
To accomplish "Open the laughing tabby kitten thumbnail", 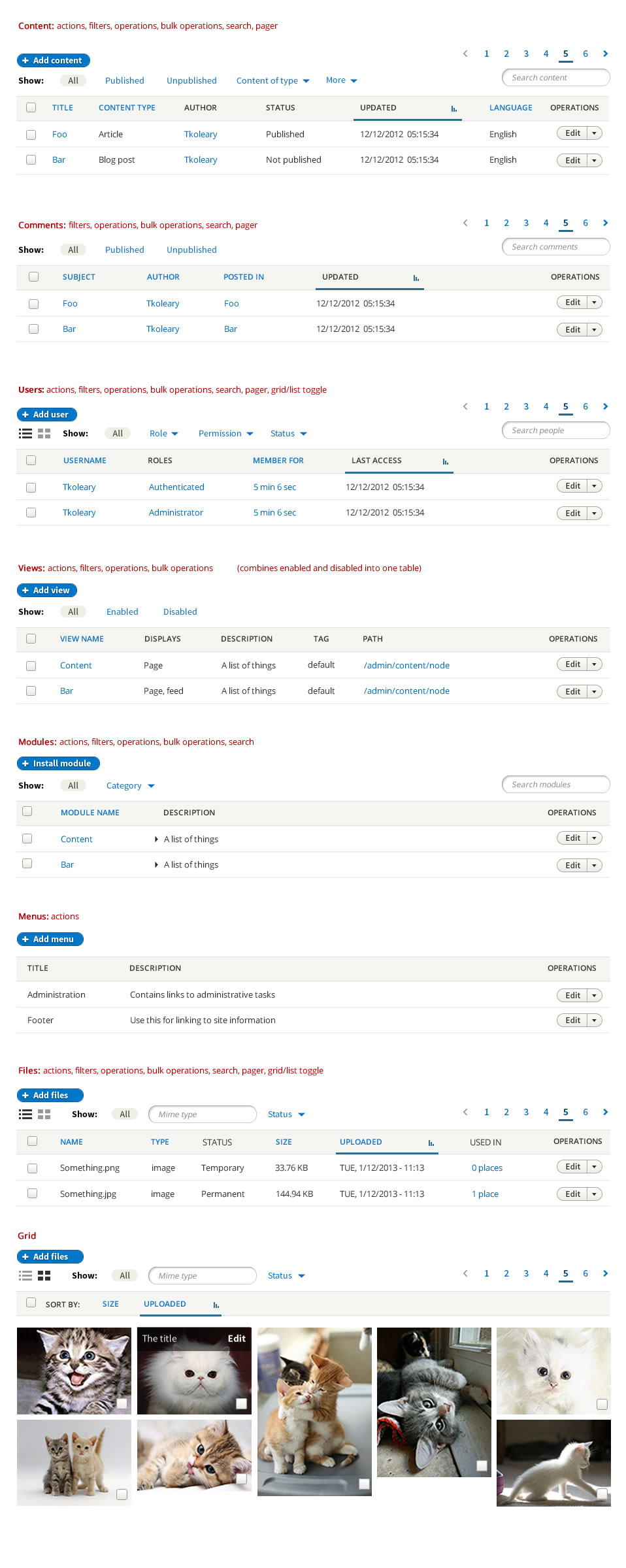I will coord(74,1371).
